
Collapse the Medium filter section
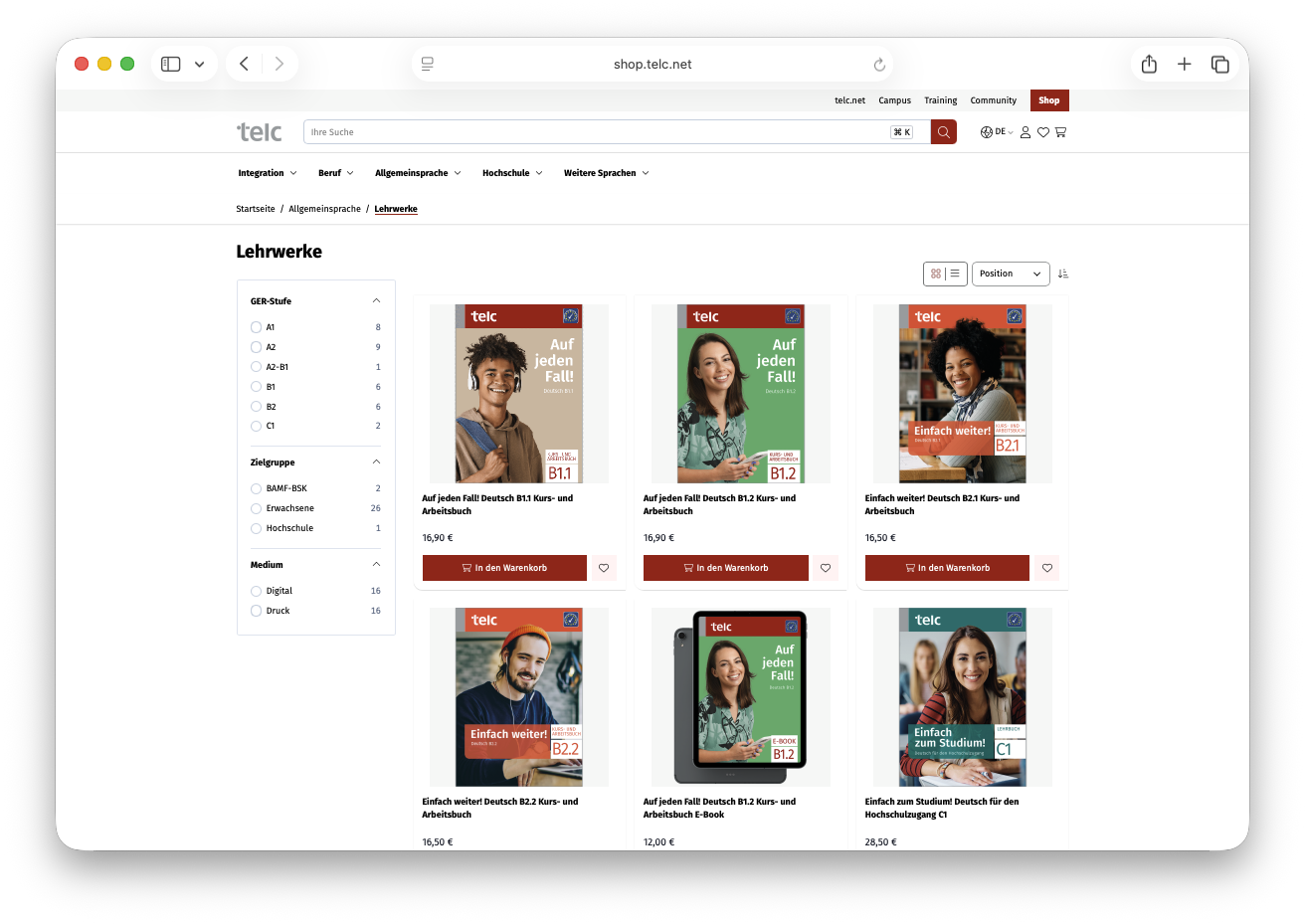pyautogui.click(x=376, y=565)
